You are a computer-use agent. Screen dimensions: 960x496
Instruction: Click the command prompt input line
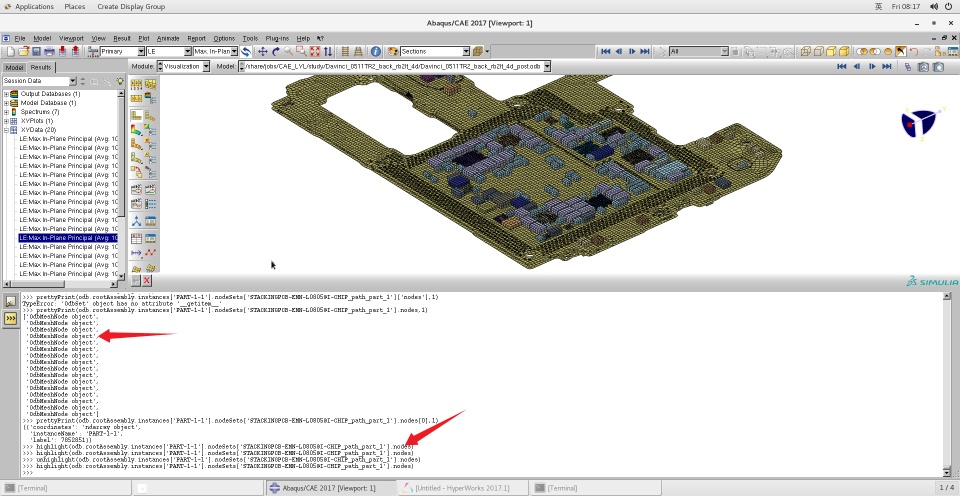484,473
